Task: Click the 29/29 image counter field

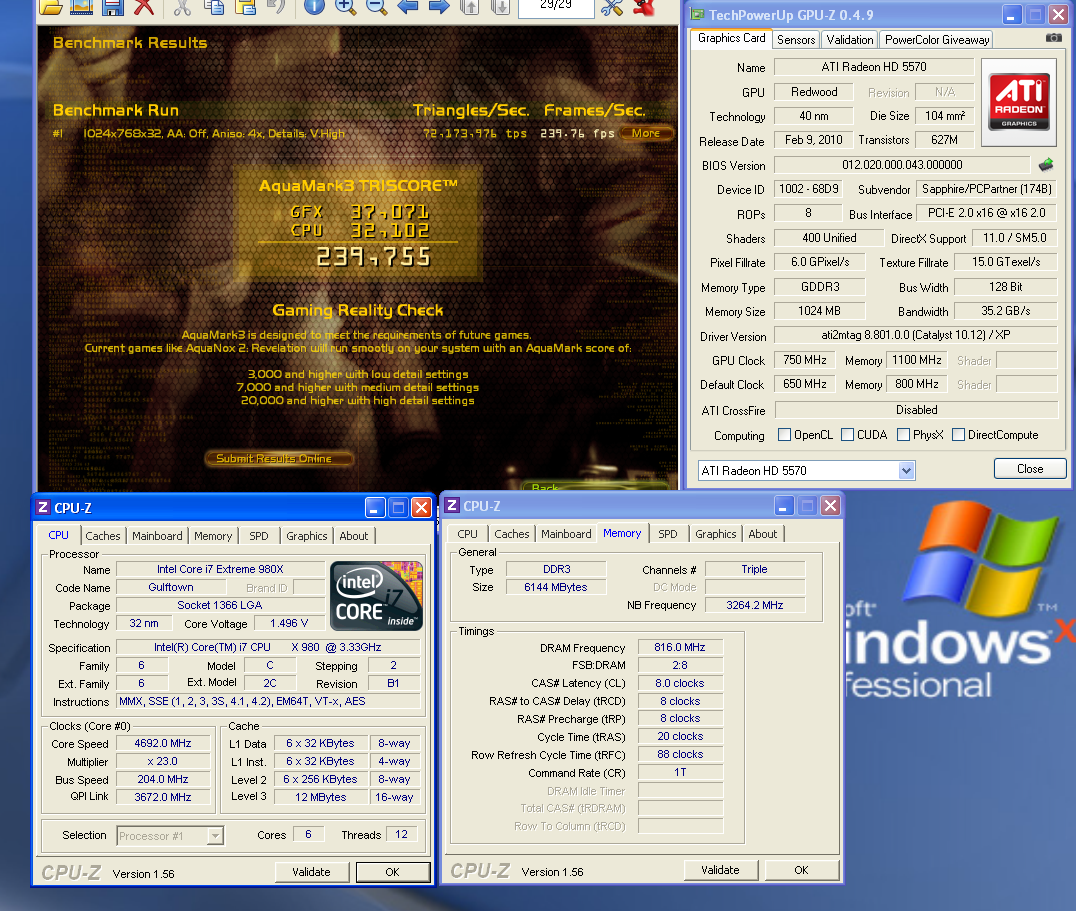Action: [556, 7]
